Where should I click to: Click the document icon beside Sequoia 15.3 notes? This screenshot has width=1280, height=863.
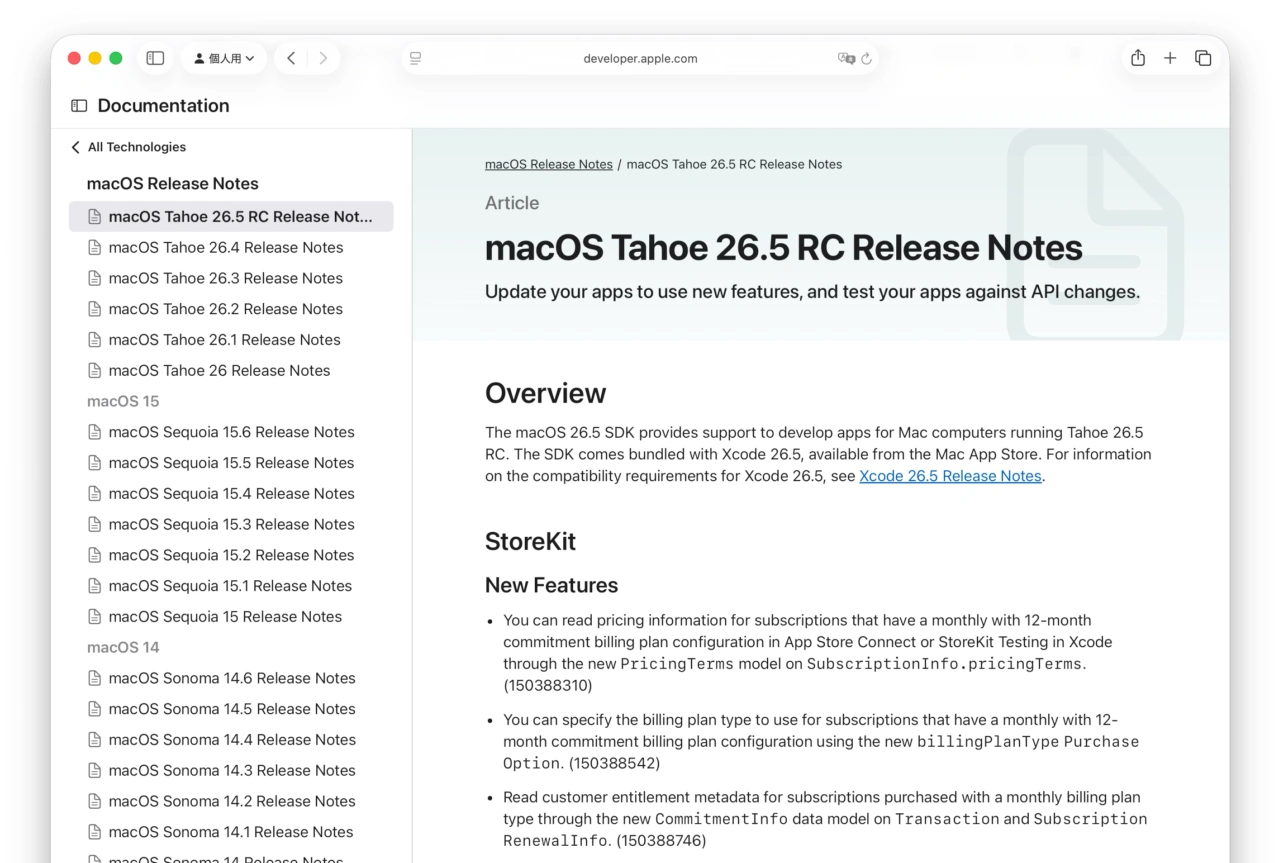pos(95,524)
